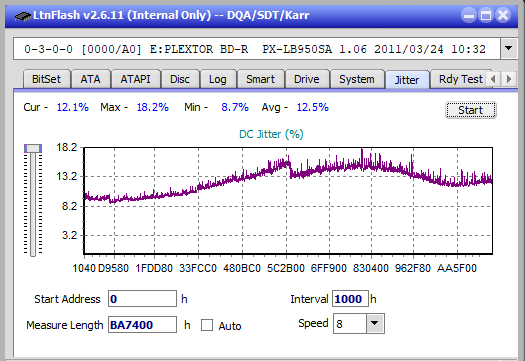Click the DC Jitter (%) chart title

pyautogui.click(x=271, y=134)
